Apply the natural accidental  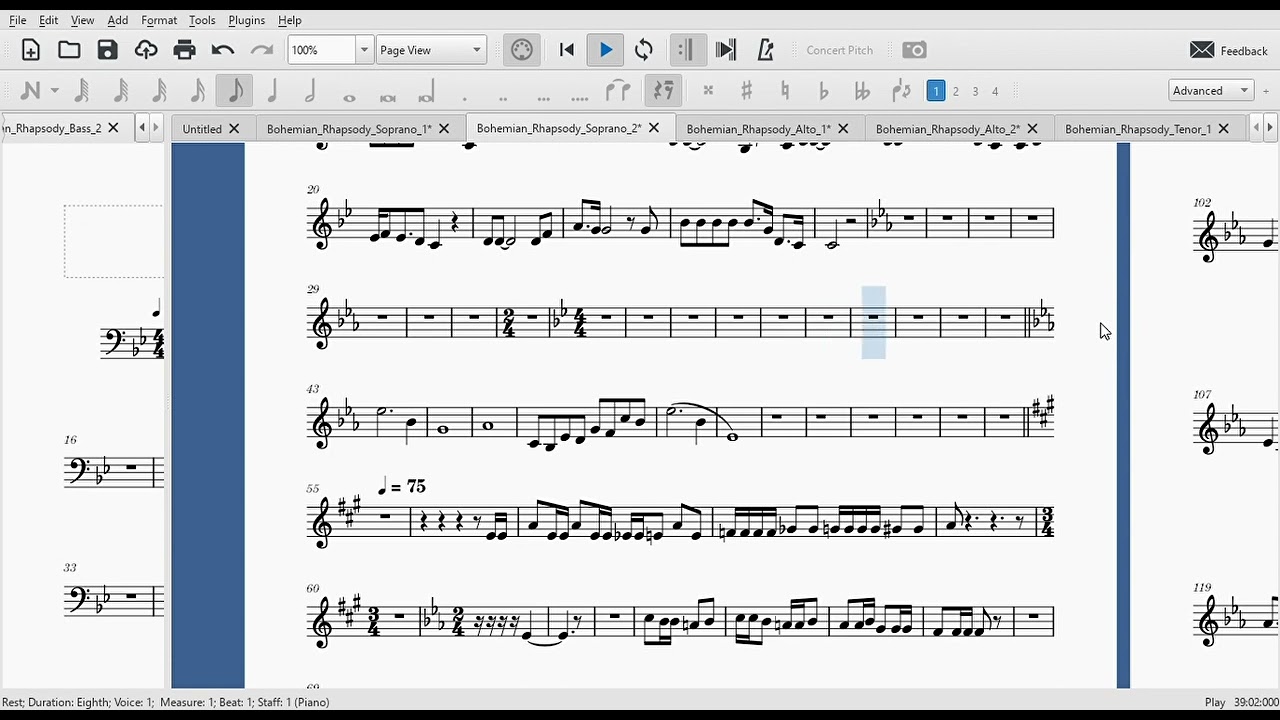pos(785,91)
